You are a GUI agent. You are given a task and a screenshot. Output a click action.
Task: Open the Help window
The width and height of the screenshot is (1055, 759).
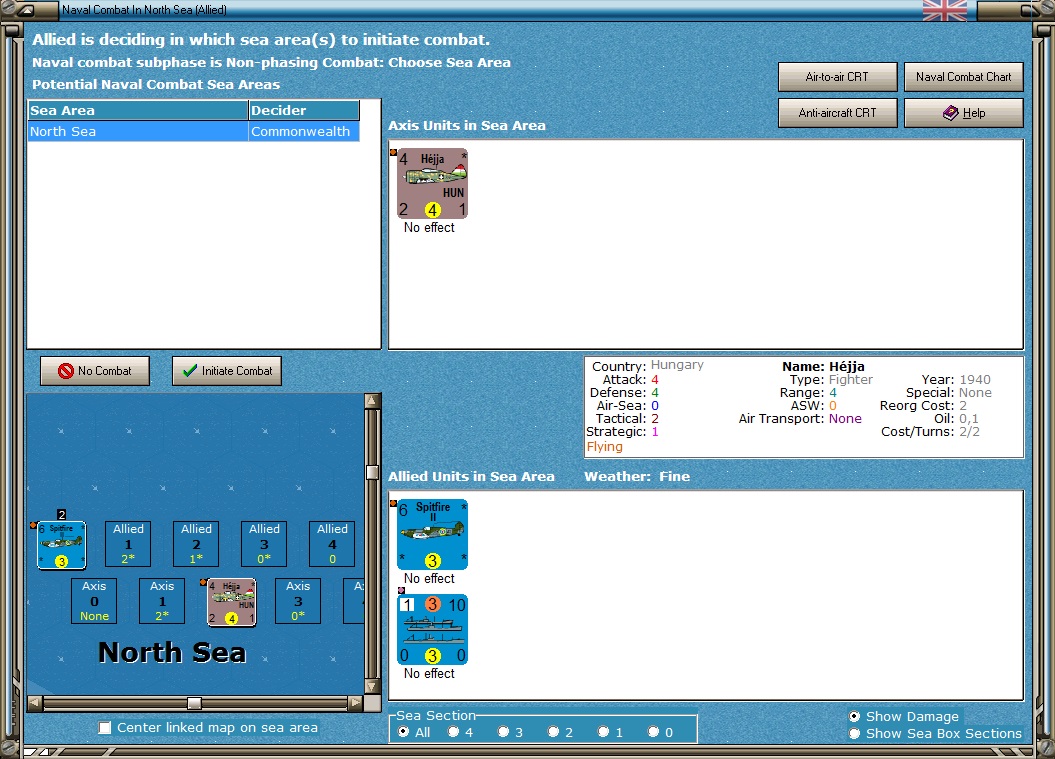pos(963,113)
